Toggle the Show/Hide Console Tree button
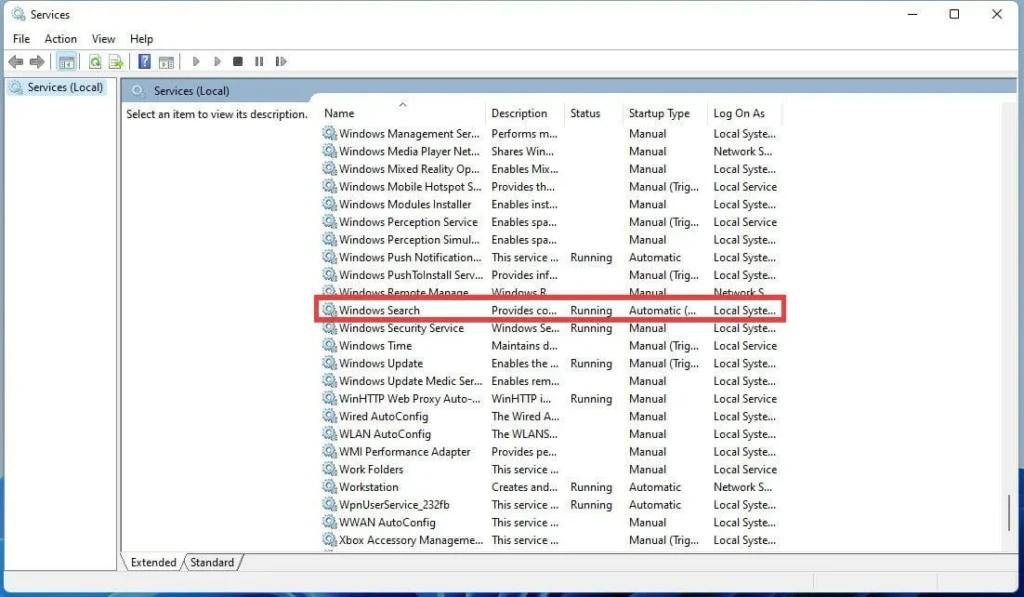 tap(67, 62)
